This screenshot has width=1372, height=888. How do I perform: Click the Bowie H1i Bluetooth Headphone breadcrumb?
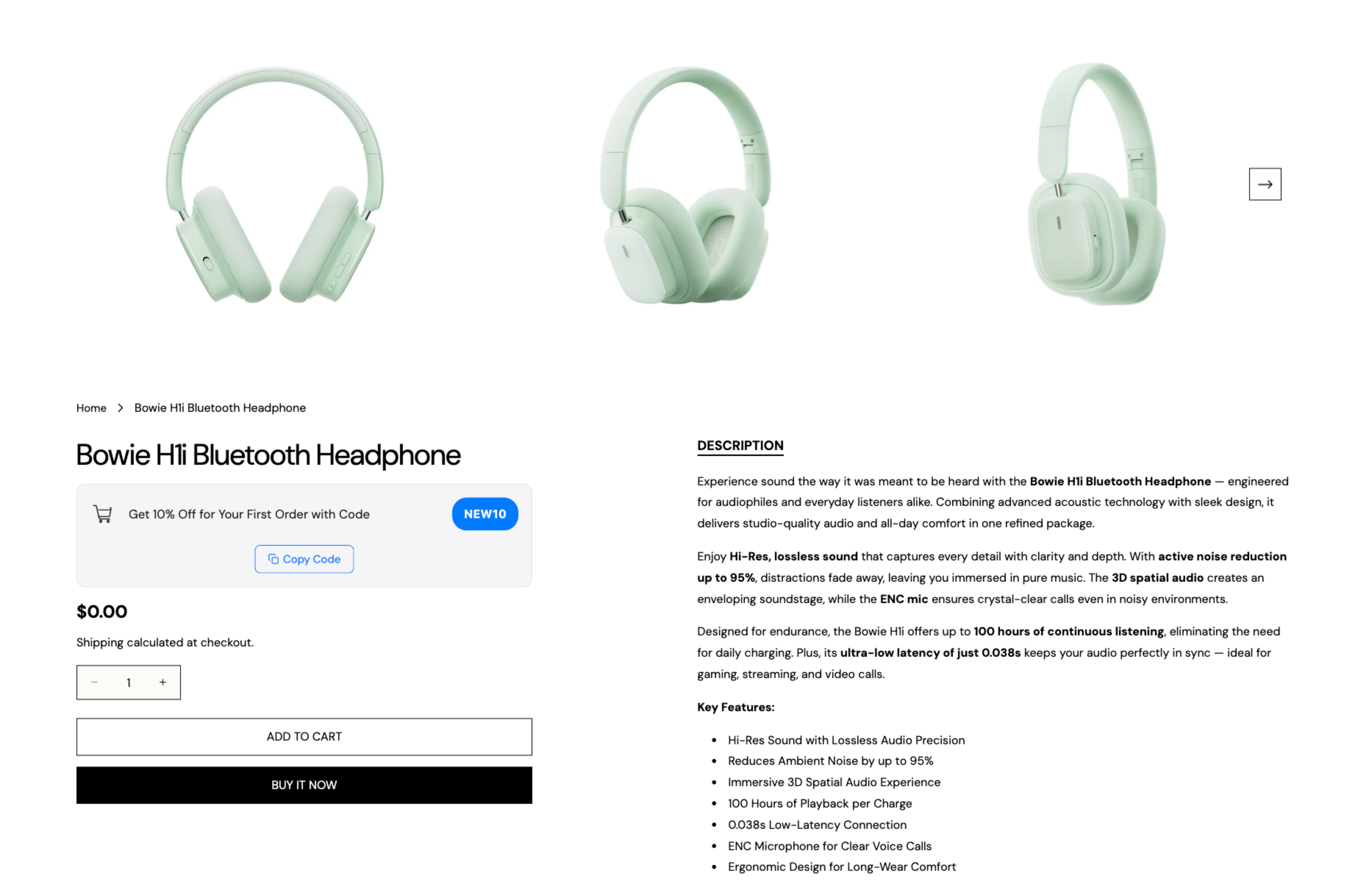pos(220,408)
